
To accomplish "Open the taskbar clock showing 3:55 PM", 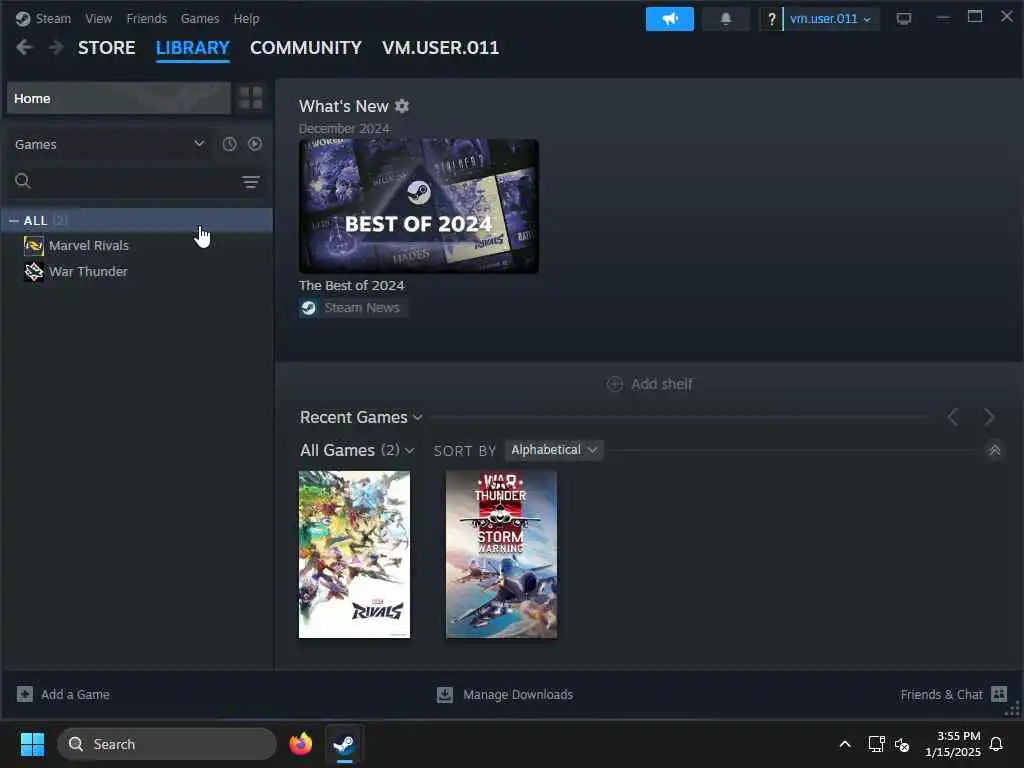I will click(x=952, y=744).
